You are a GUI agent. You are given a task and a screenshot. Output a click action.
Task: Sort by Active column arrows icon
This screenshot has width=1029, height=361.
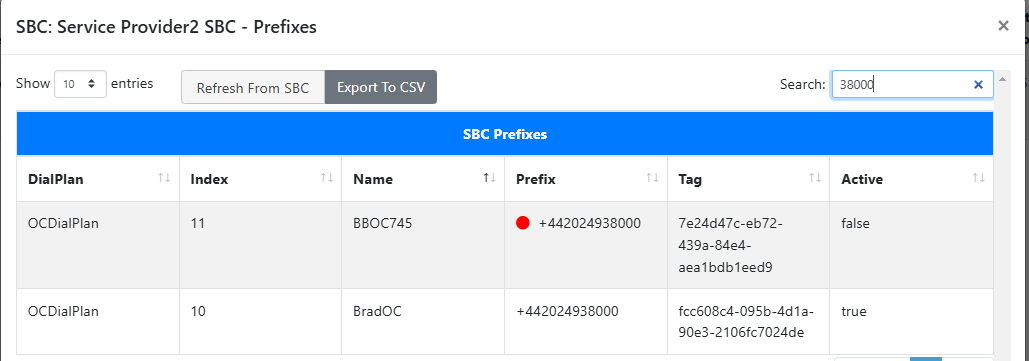coord(978,179)
